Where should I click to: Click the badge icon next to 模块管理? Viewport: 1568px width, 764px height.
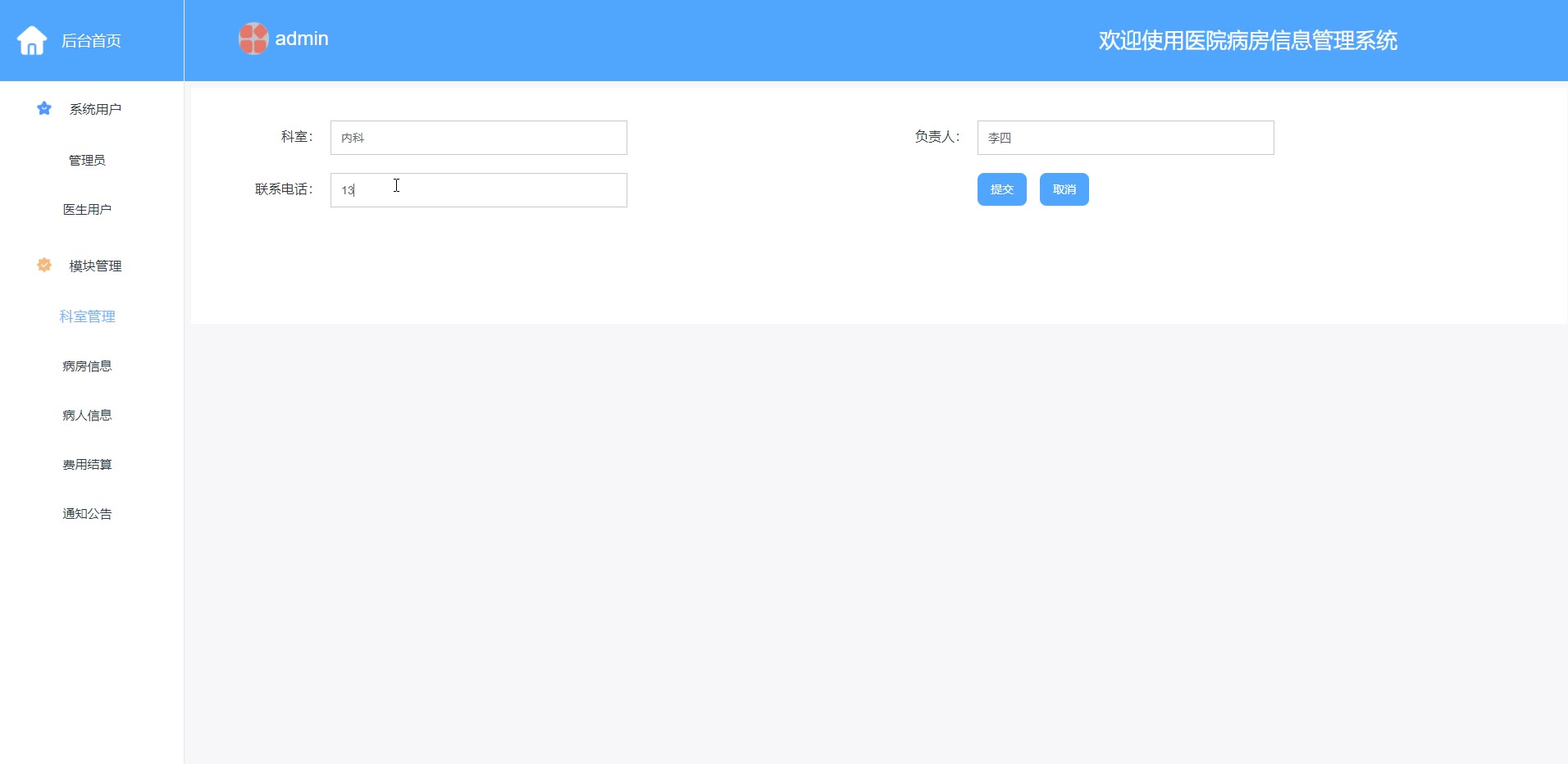pyautogui.click(x=44, y=265)
